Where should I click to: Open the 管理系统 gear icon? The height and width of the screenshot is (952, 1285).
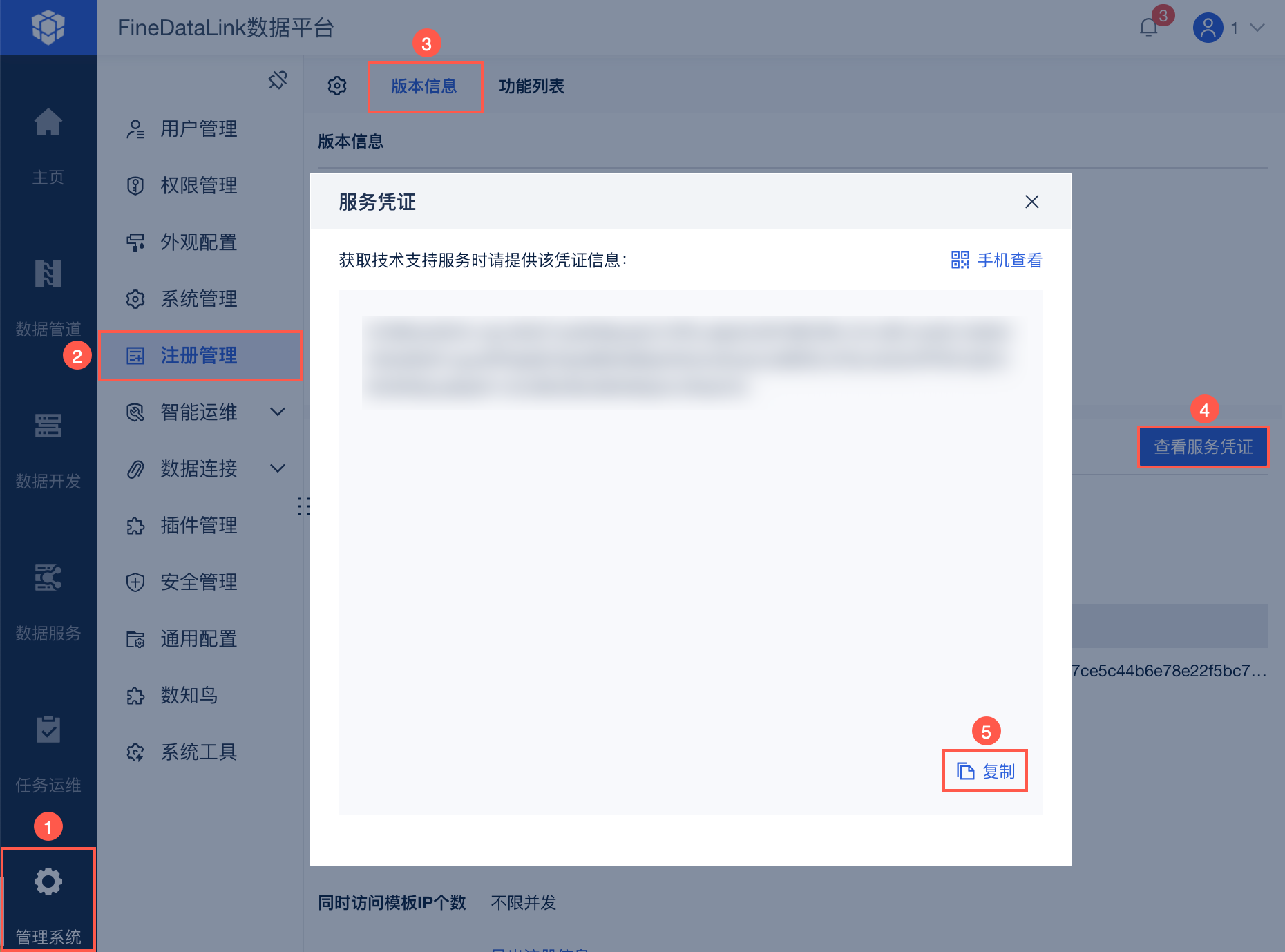pyautogui.click(x=48, y=882)
